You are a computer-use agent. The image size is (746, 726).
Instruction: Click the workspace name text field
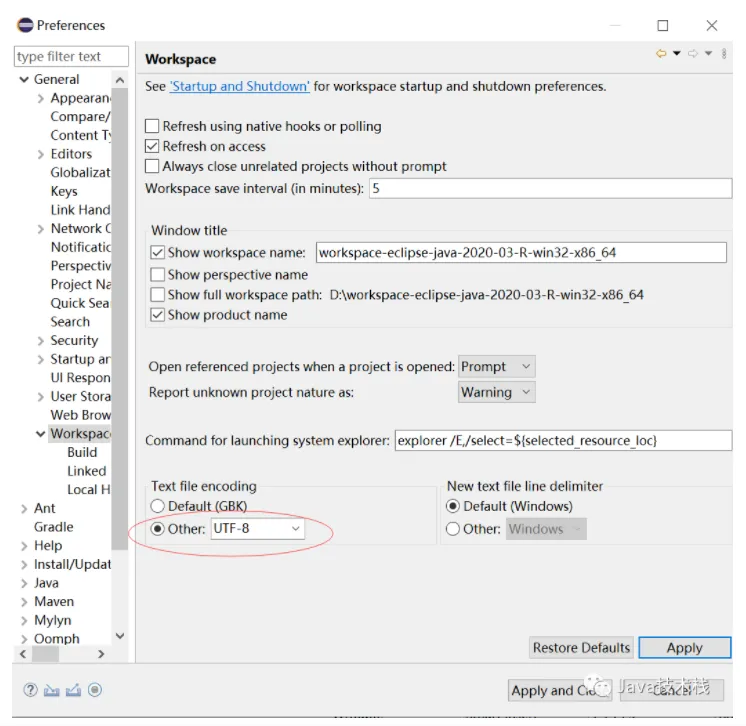pyautogui.click(x=521, y=252)
